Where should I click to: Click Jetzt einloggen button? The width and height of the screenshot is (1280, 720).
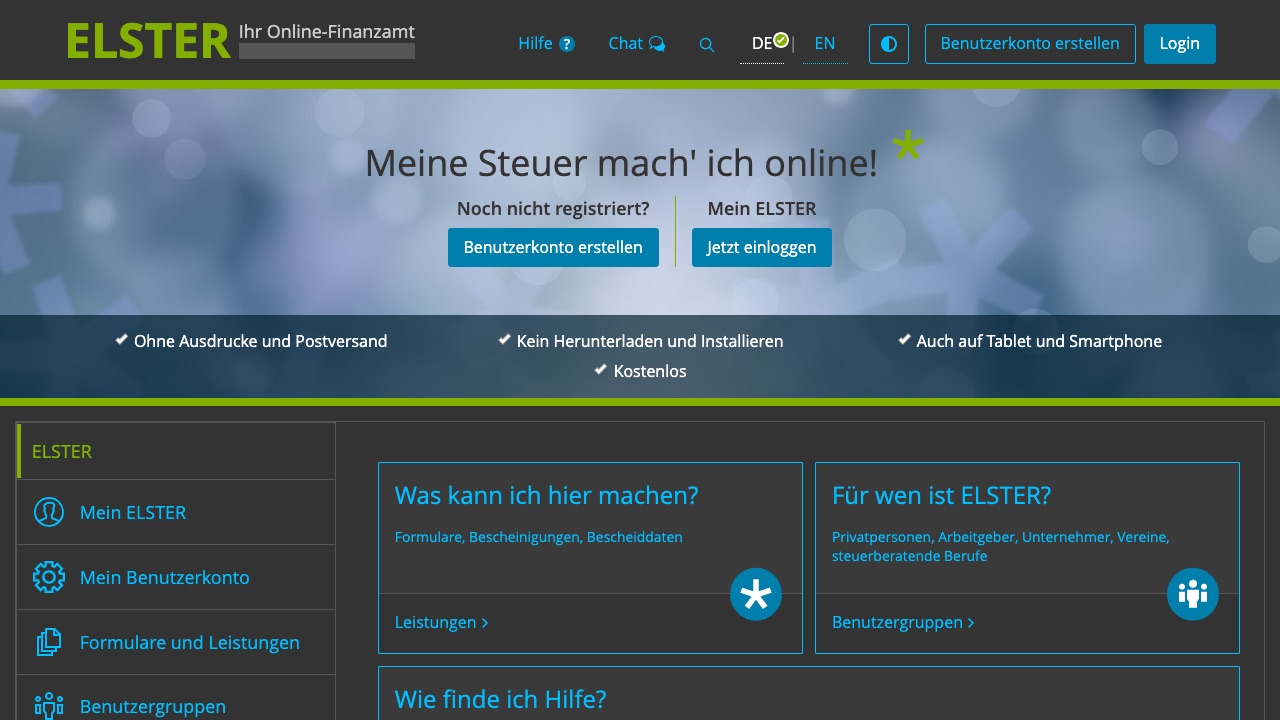(x=762, y=247)
